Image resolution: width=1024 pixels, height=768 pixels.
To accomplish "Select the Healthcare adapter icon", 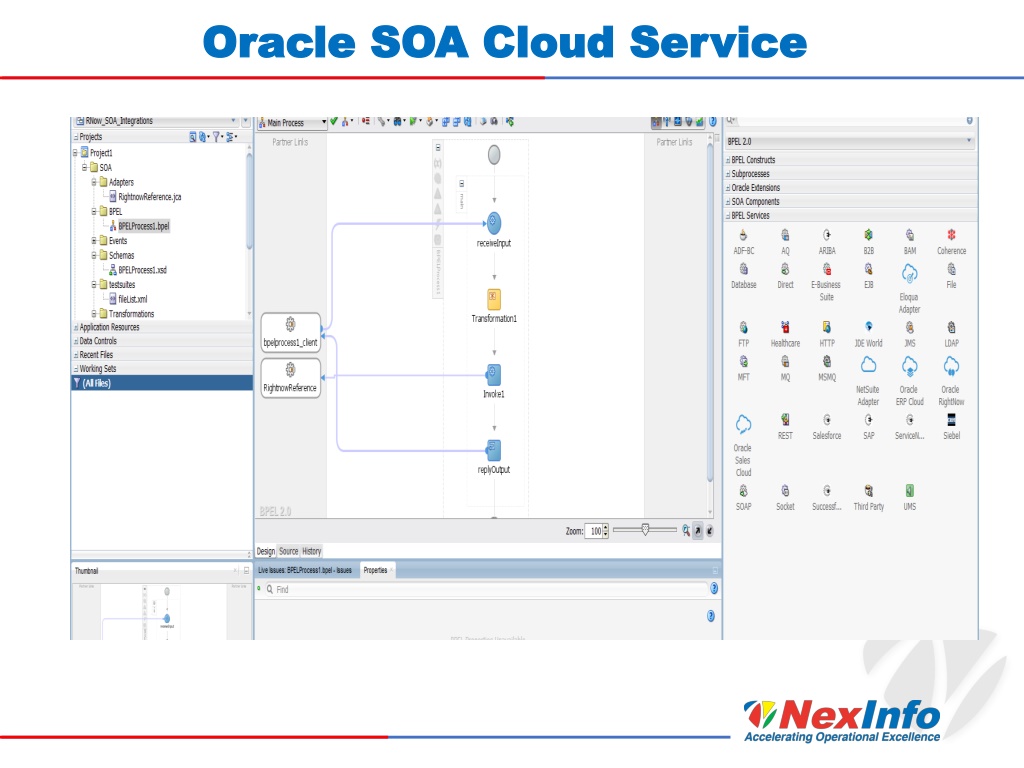I will click(785, 328).
